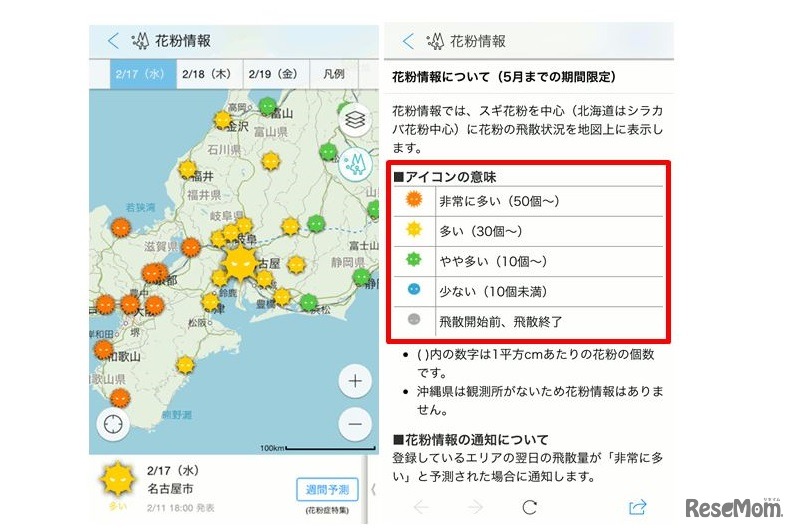Open the map layers button

[355, 120]
